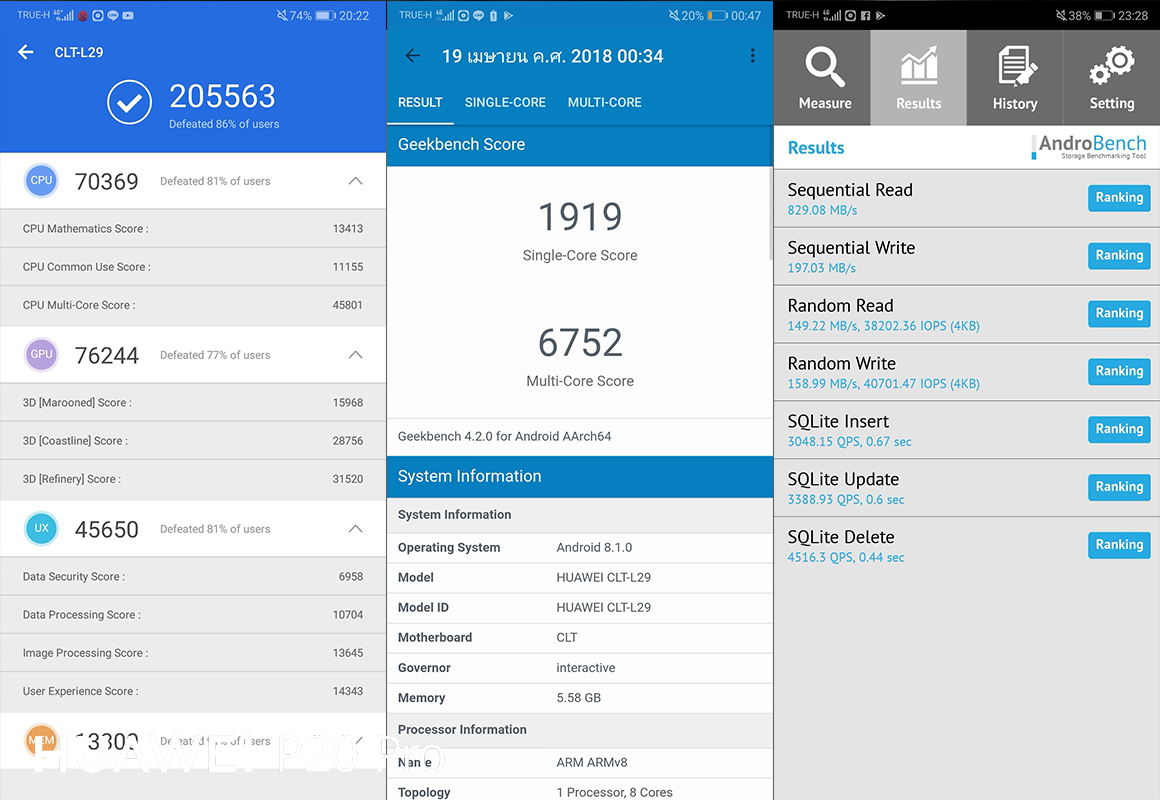Tap the "Data Security Score" row
Image resolution: width=1160 pixels, height=800 pixels.
[x=193, y=577]
